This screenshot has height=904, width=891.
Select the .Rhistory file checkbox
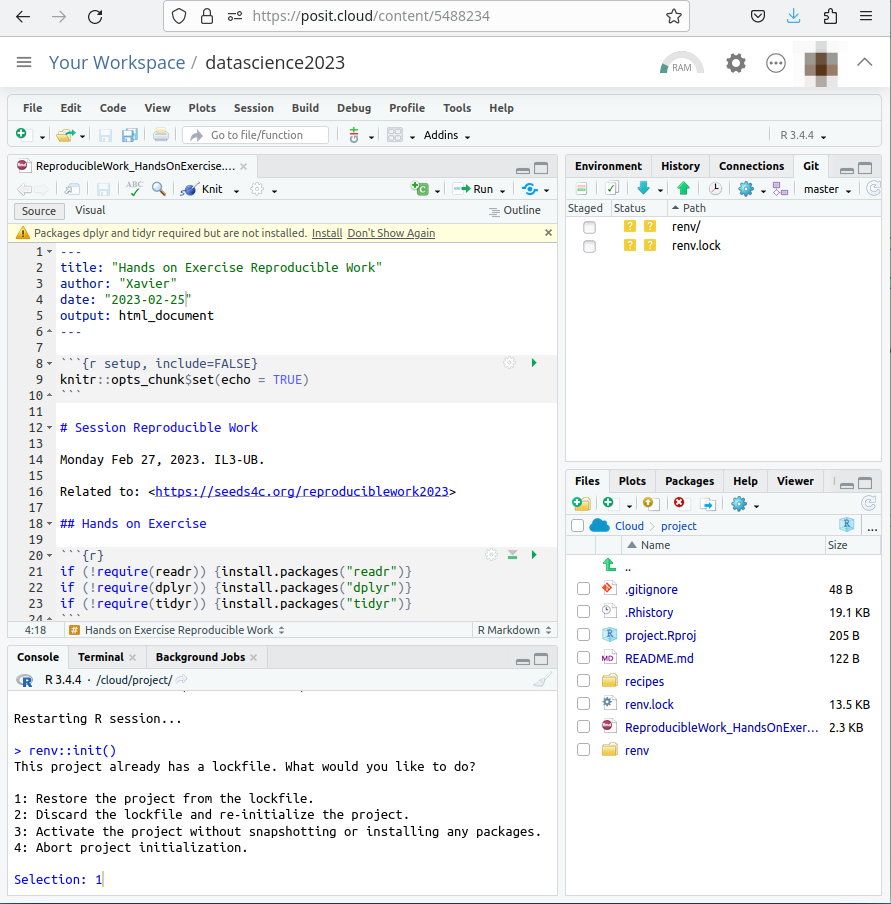(584, 612)
